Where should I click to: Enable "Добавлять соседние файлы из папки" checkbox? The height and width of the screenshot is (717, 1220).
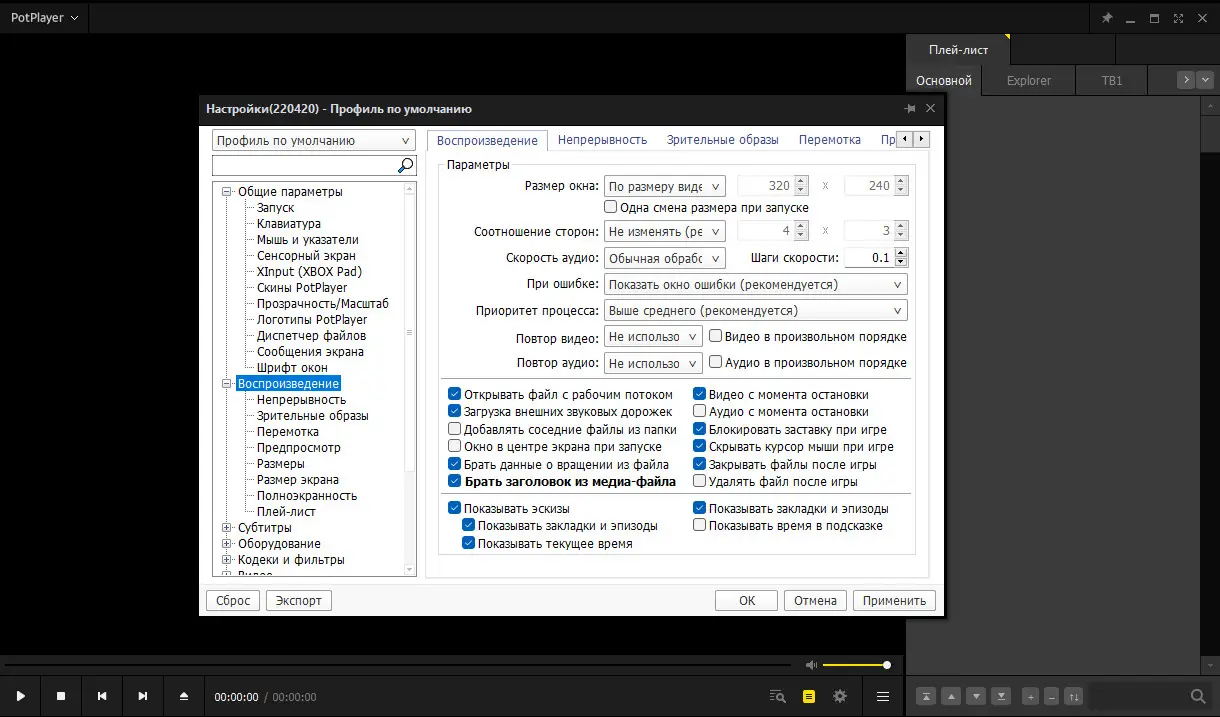(x=455, y=429)
